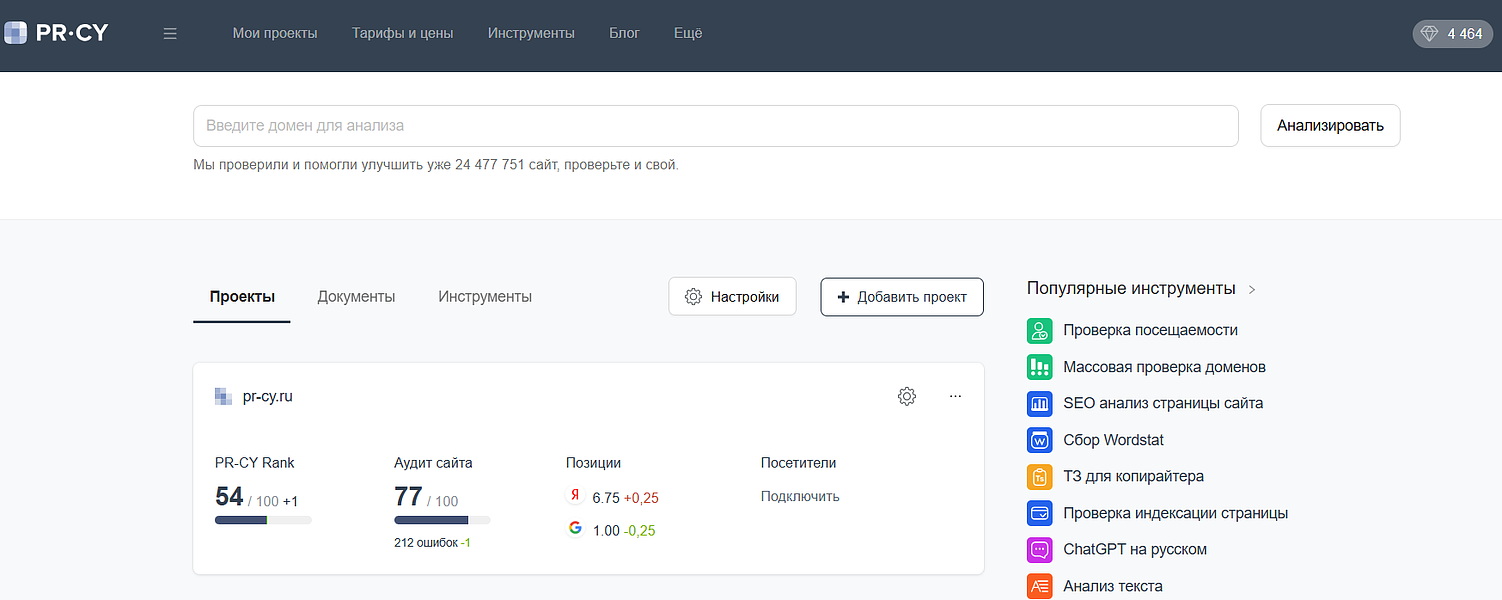Open the three-dots project options menu
This screenshot has width=1502, height=600.
955,397
